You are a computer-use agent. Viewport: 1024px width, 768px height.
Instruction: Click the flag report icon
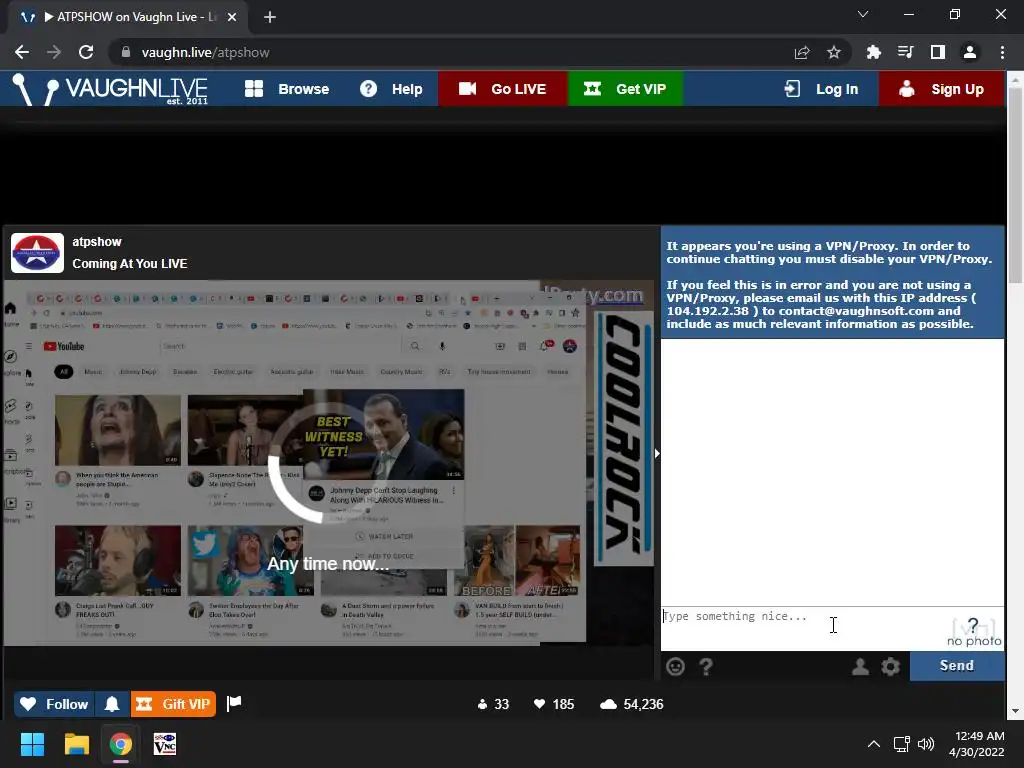coord(234,703)
